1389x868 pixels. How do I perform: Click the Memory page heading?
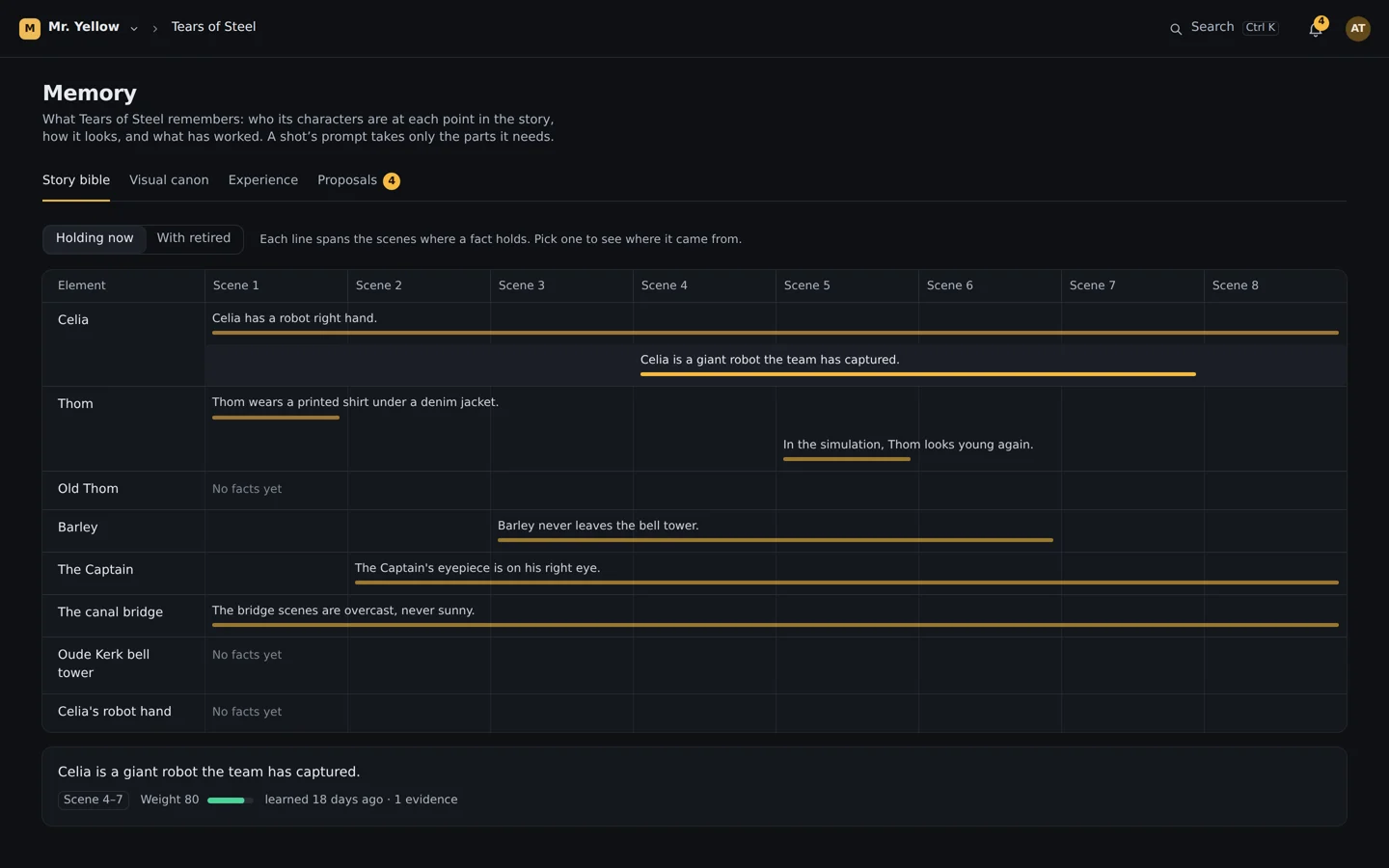coord(90,94)
